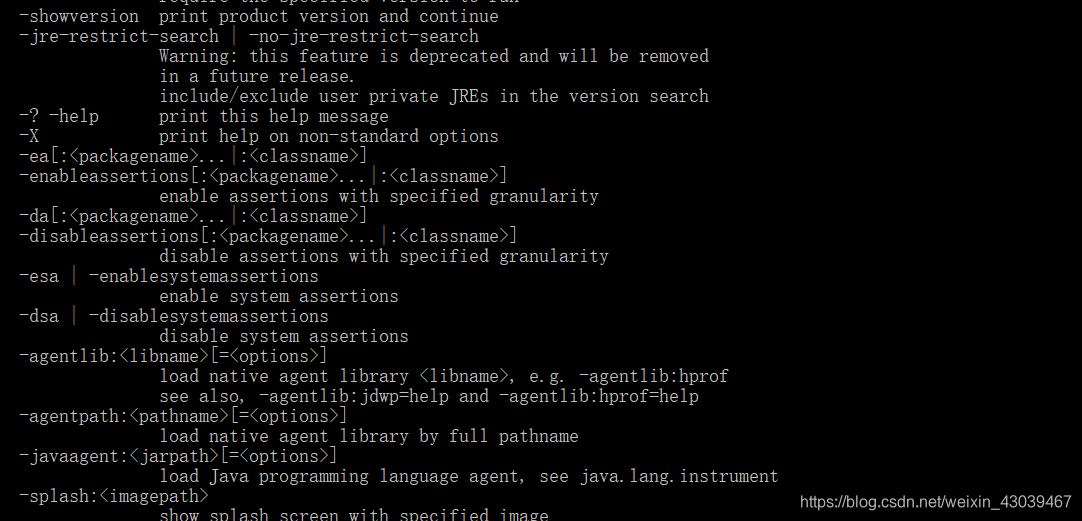
Task: Click the '-disableassertions' option line
Action: click(268, 236)
